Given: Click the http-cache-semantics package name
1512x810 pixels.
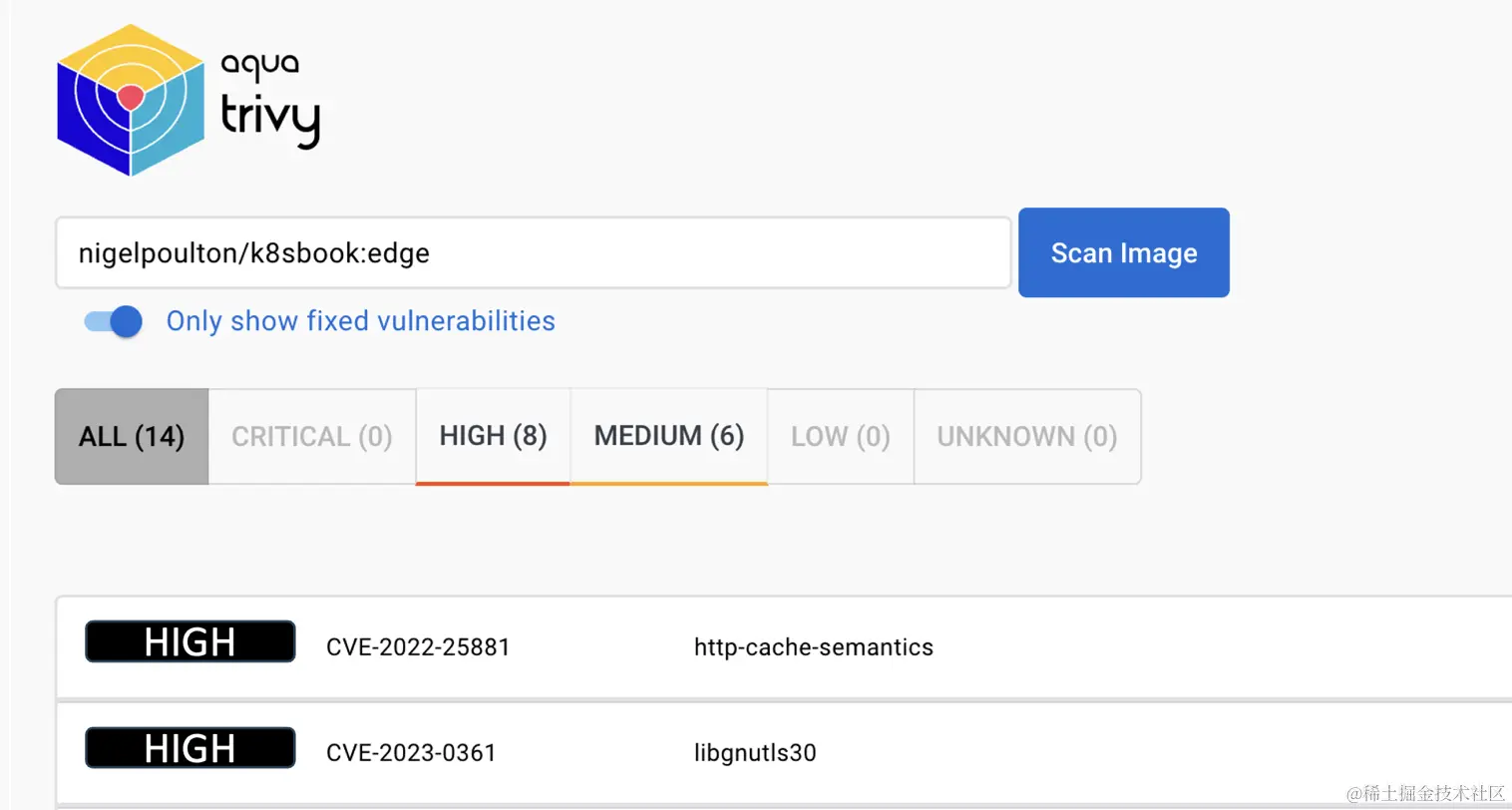Looking at the screenshot, I should pyautogui.click(x=813, y=647).
